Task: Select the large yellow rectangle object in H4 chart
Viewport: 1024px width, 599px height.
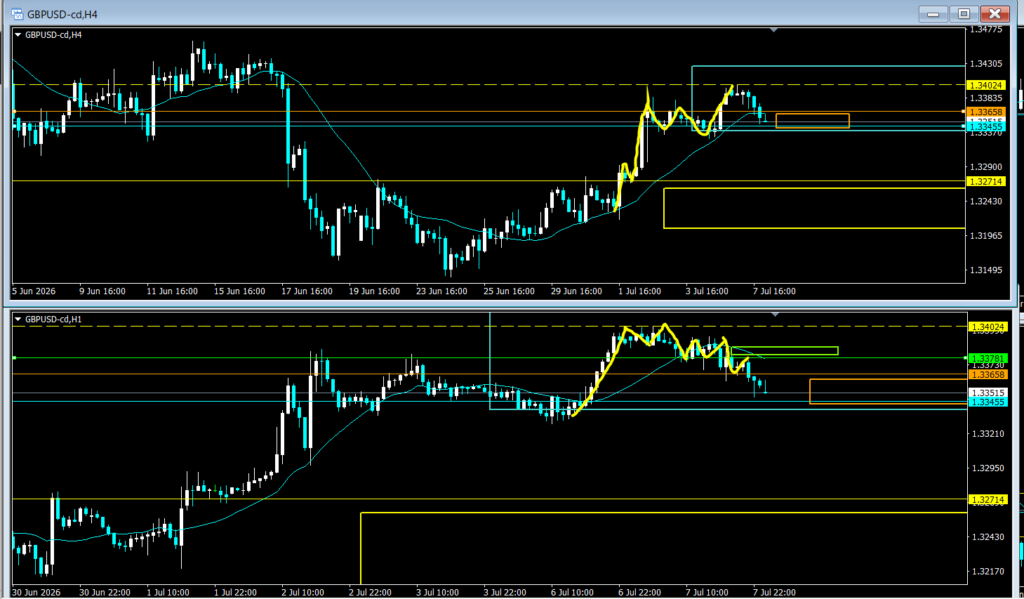Action: point(814,208)
